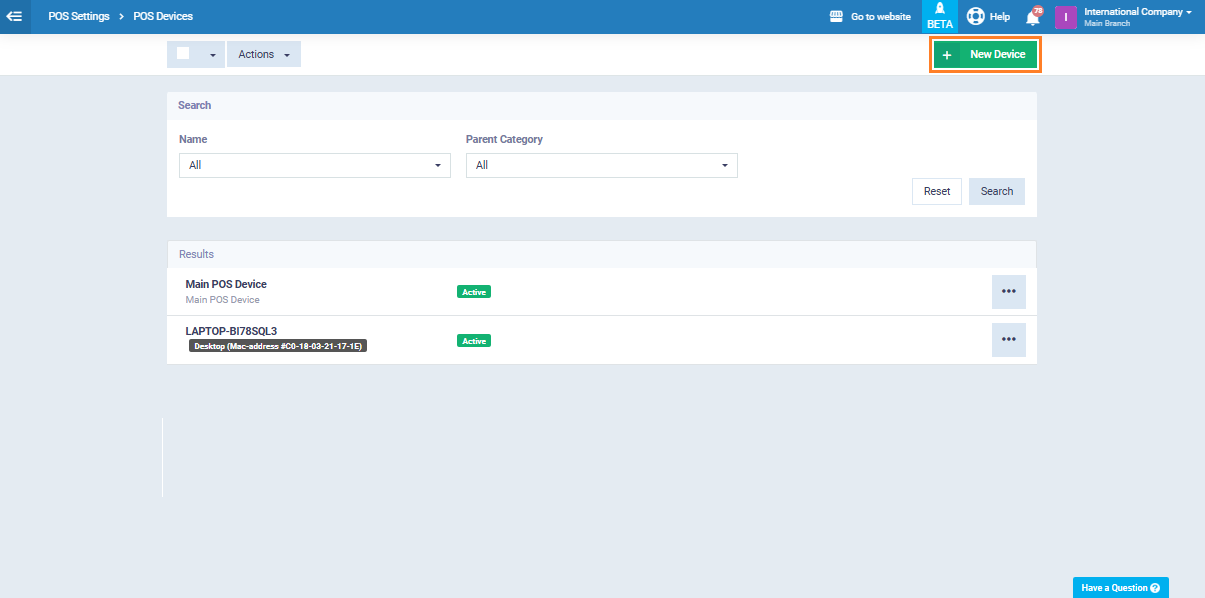The height and width of the screenshot is (598, 1205).
Task: Click the Help lifebuoy icon
Action: pos(976,17)
